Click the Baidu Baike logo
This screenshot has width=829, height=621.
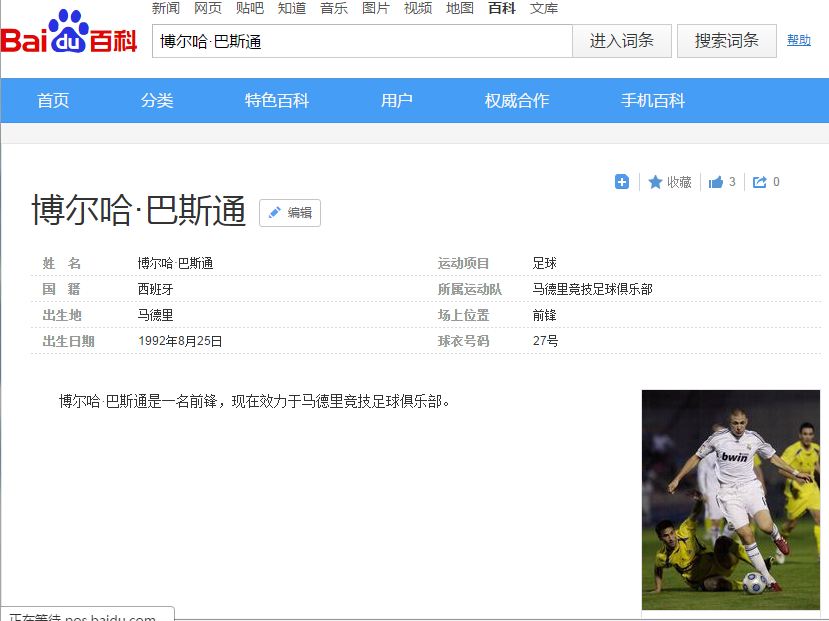tap(69, 33)
